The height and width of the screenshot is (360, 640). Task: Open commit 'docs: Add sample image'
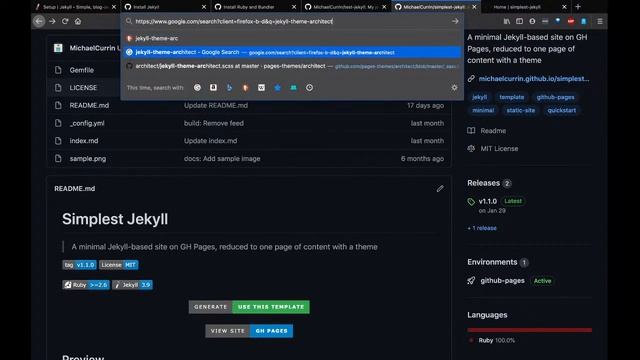(x=222, y=158)
